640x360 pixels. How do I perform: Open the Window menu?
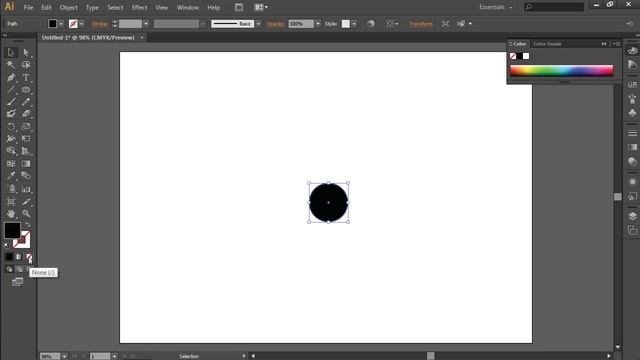[x=188, y=7]
